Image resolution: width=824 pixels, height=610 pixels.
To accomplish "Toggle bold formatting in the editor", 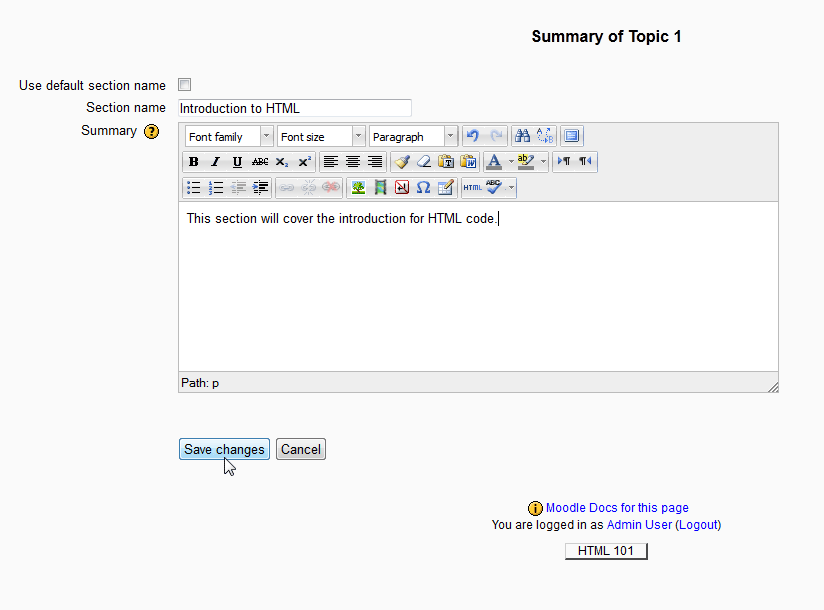I will (194, 162).
